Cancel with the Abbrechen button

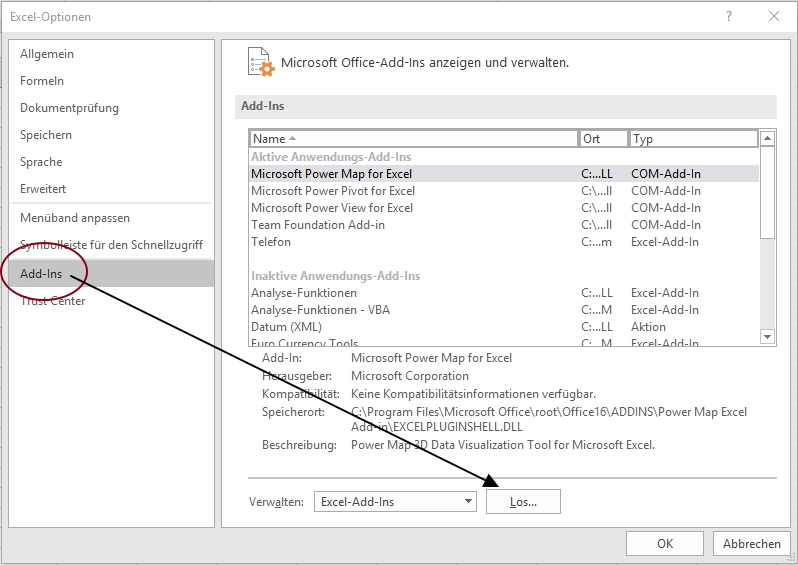(x=752, y=544)
